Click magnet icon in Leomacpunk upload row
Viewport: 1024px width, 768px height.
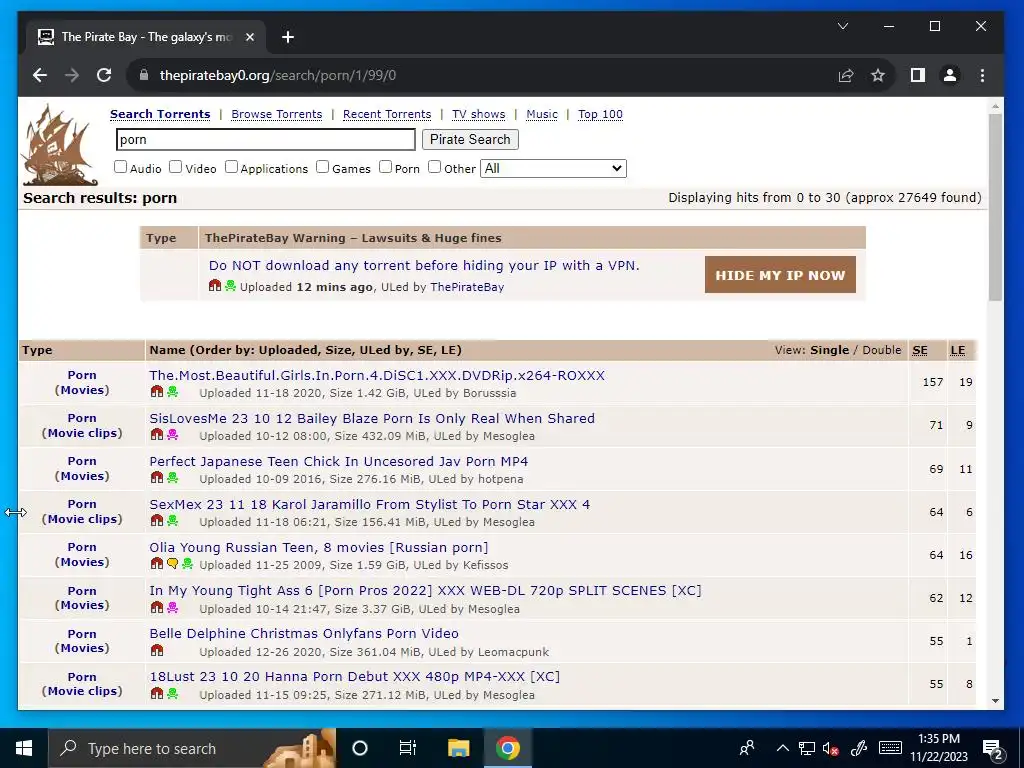[157, 650]
